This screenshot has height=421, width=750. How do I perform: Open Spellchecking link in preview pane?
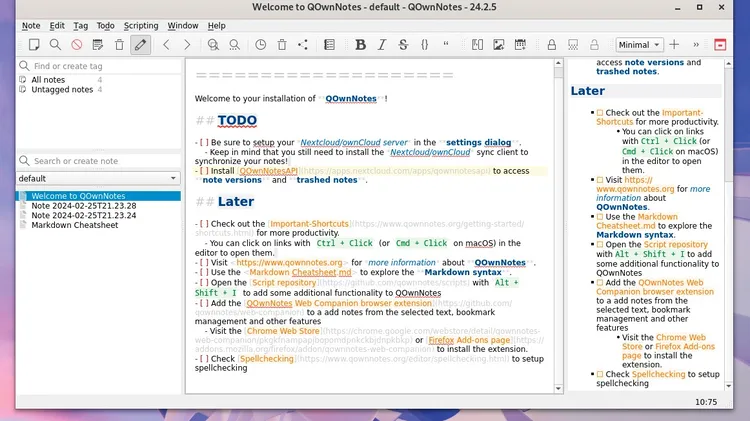tap(658, 374)
